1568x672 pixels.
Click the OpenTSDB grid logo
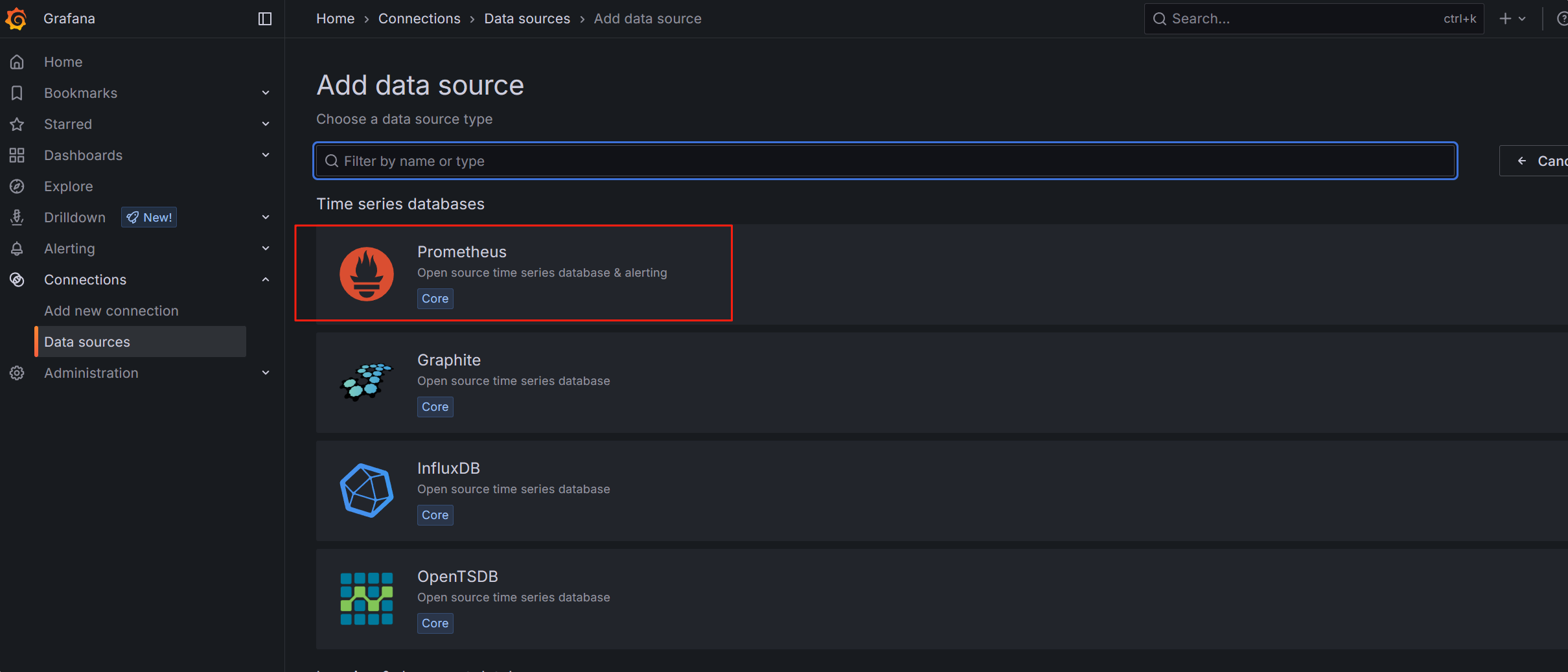coord(367,599)
